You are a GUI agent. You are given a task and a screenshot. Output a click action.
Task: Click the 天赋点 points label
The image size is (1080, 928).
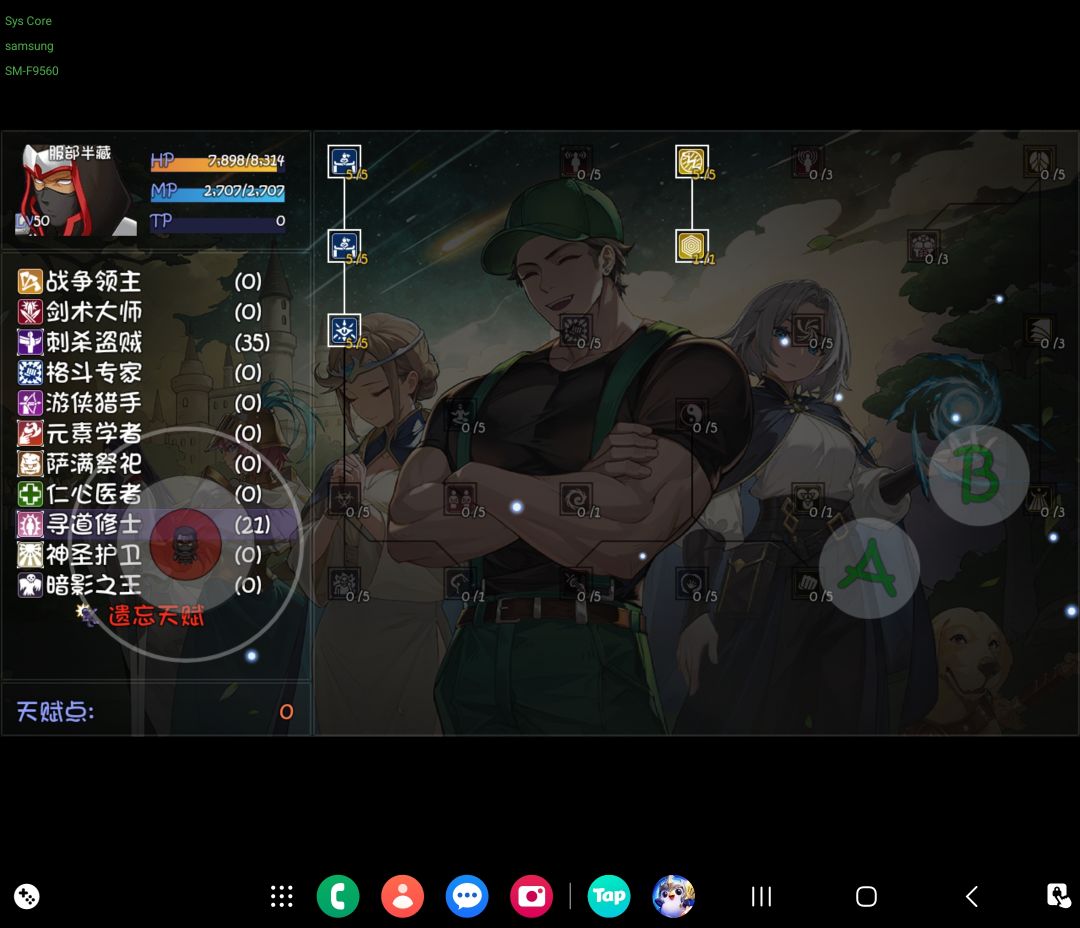pyautogui.click(x=55, y=711)
